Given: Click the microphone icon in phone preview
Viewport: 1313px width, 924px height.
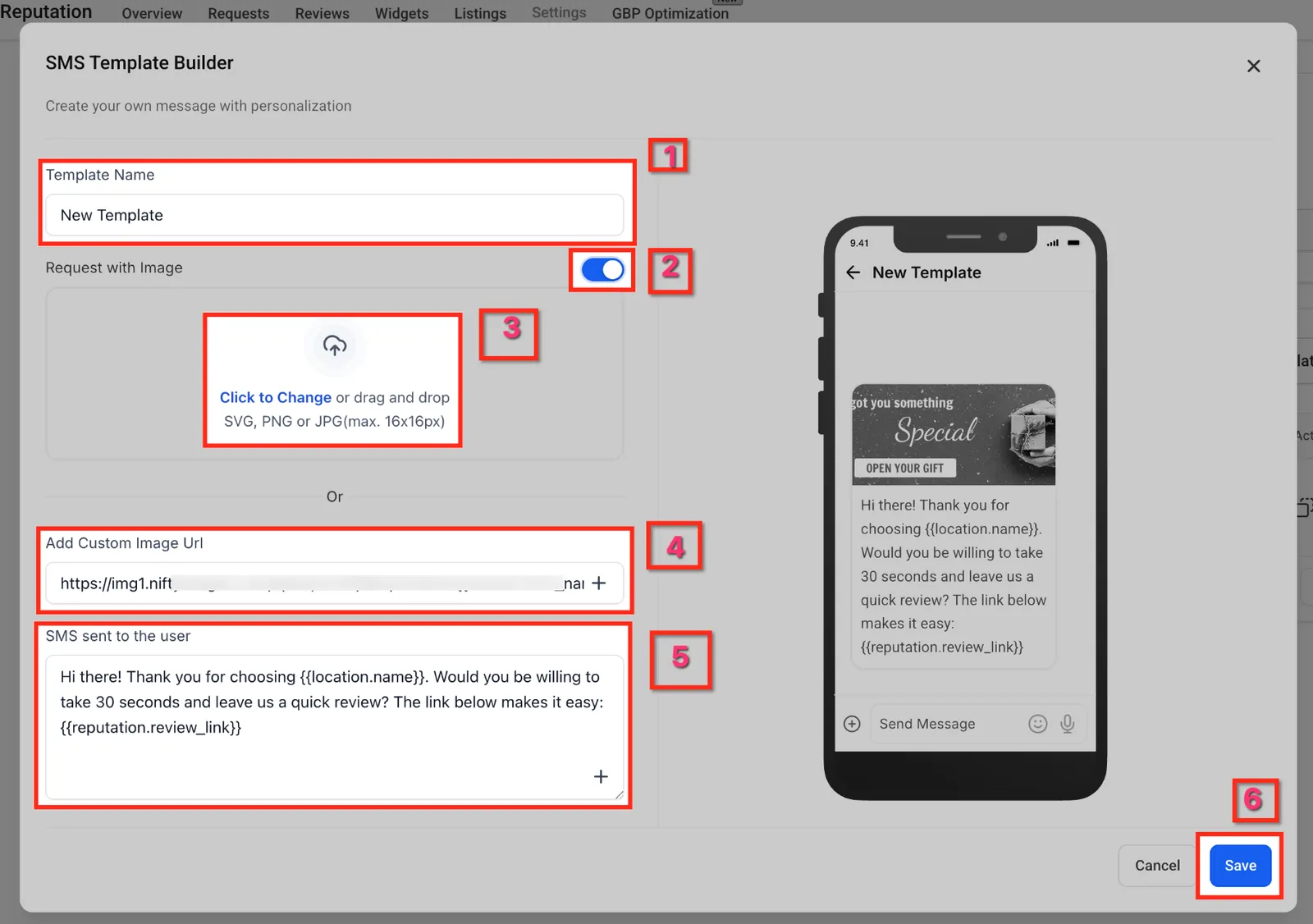Looking at the screenshot, I should (1068, 723).
